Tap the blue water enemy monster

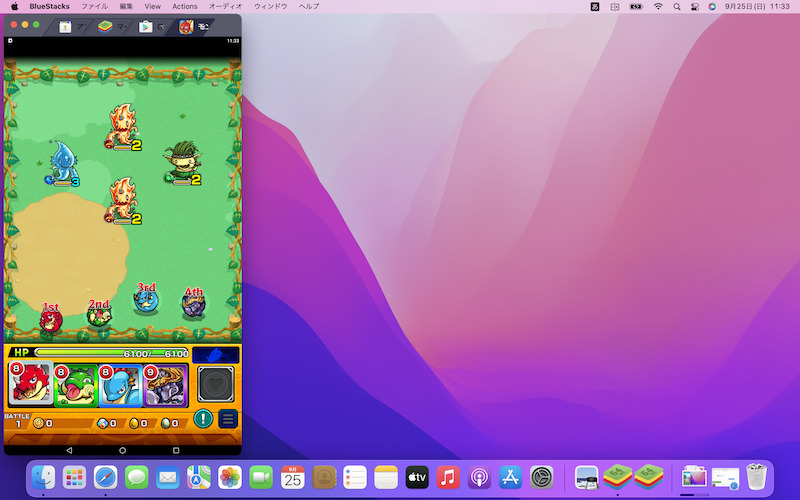point(61,162)
